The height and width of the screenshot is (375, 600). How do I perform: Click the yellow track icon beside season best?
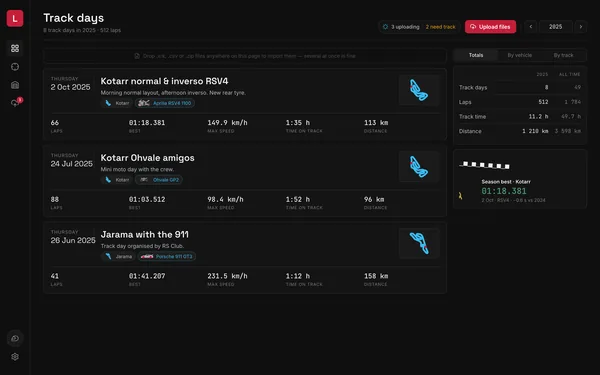click(x=460, y=196)
